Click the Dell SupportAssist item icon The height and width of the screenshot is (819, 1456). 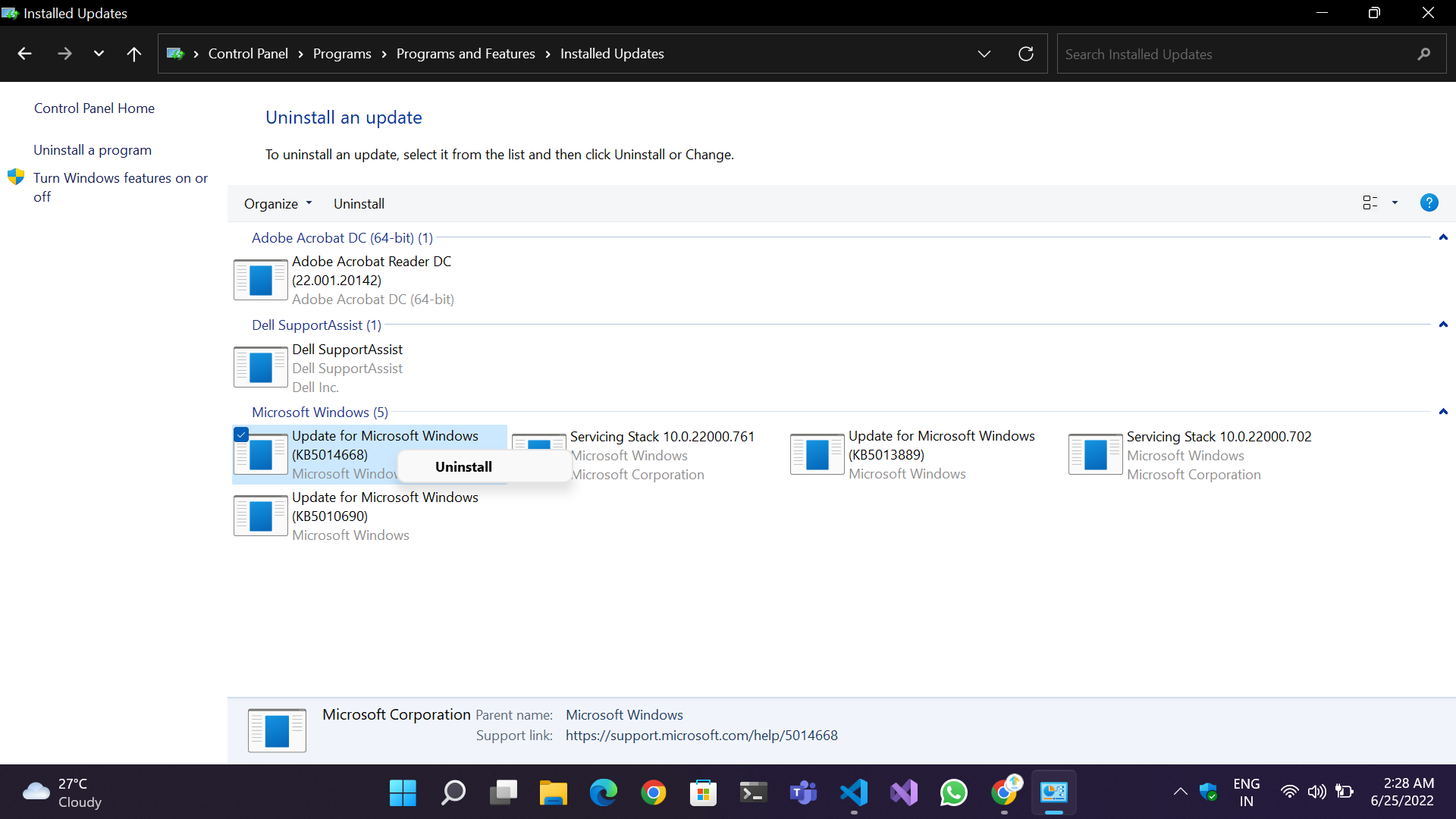[x=260, y=367]
